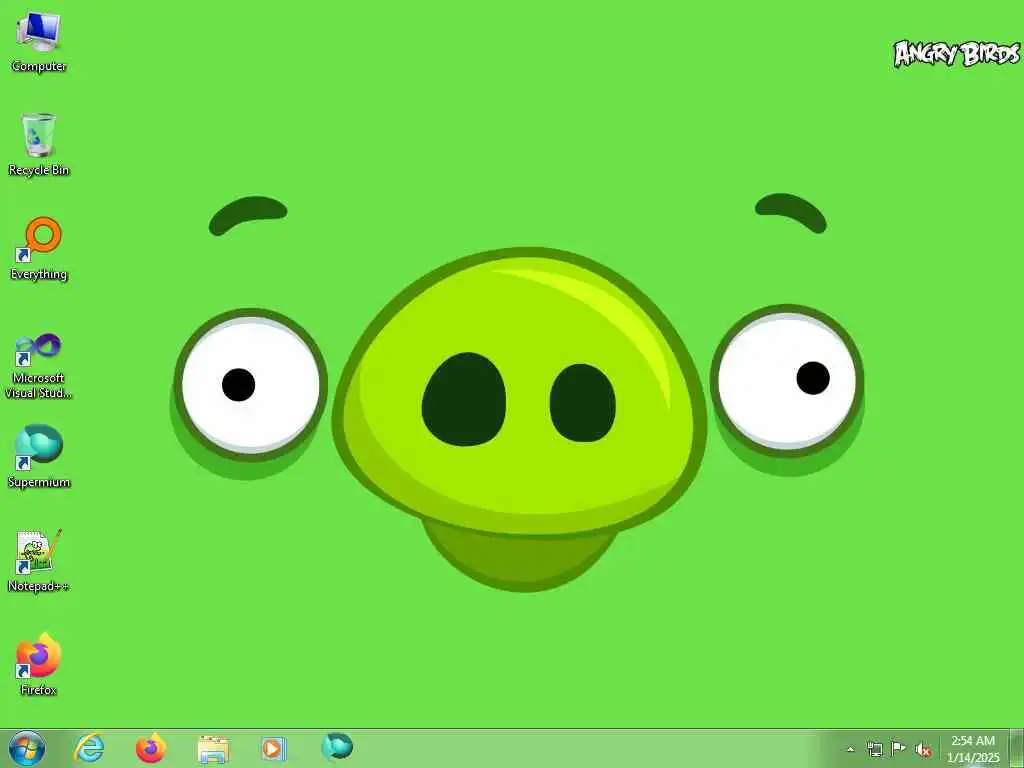Select the Recycle Bin desktop icon

(39, 145)
